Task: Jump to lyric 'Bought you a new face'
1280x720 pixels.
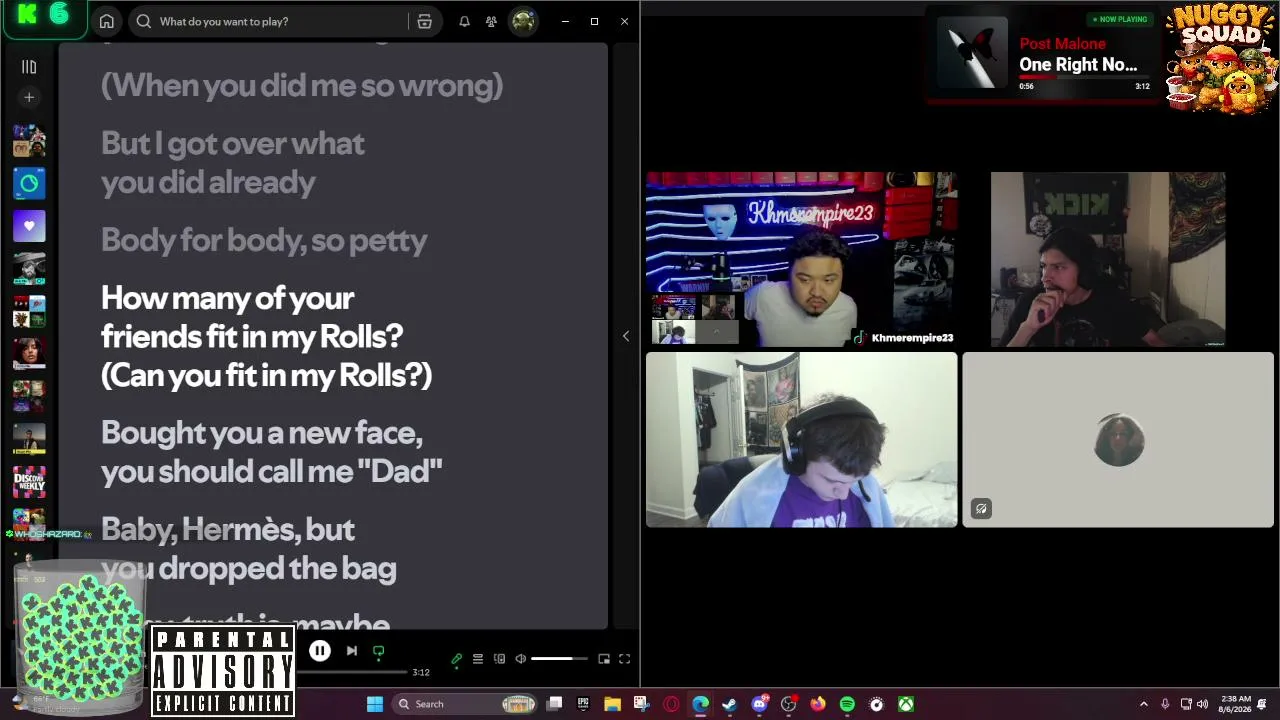Action: [x=262, y=433]
